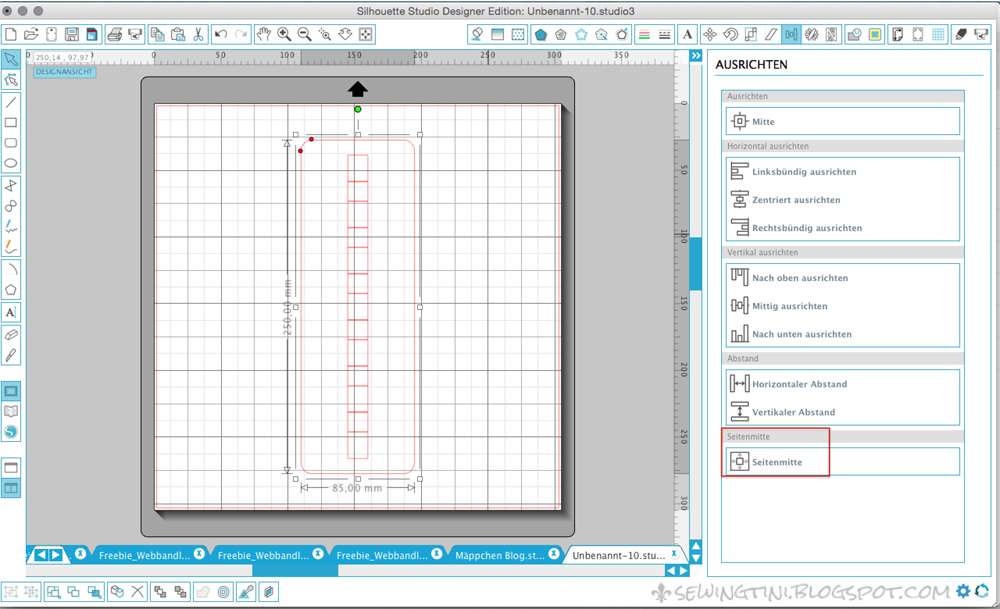Click Horizontaler Abstand

click(842, 384)
